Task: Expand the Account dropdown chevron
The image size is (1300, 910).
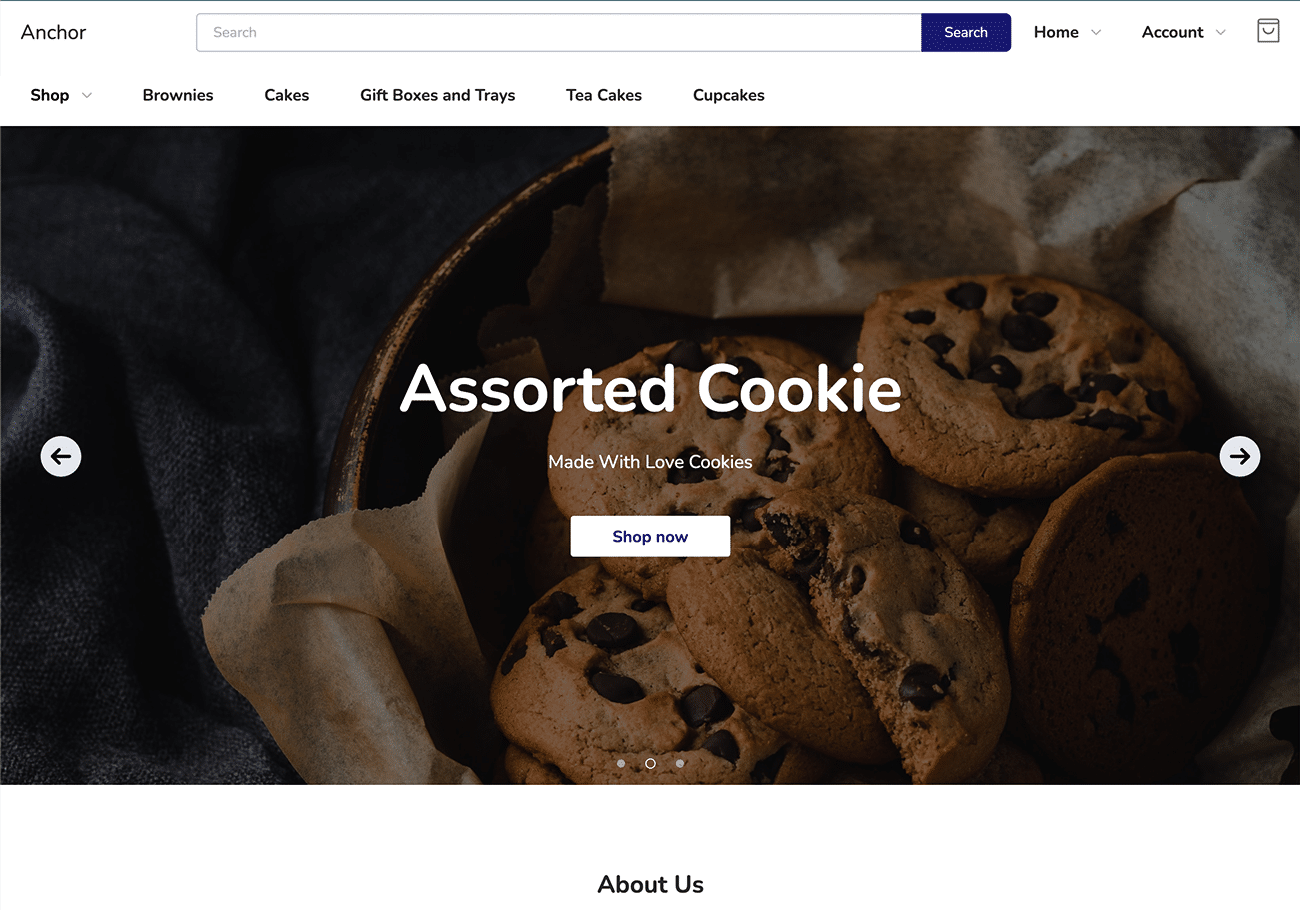Action: [x=1220, y=32]
